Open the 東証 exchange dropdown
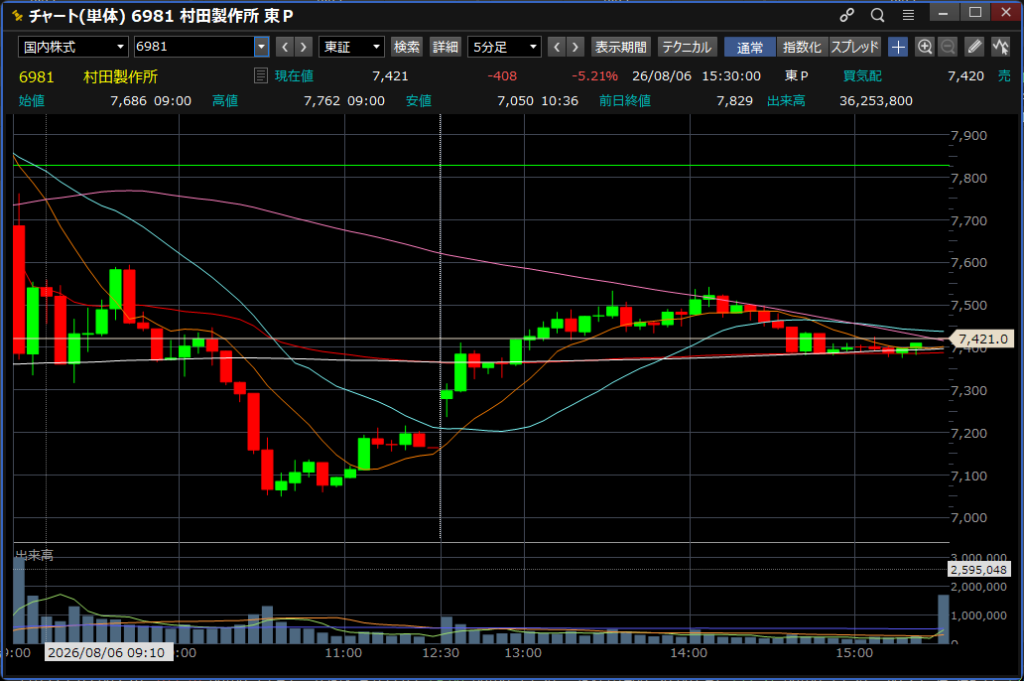This screenshot has height=681, width=1024. point(351,47)
